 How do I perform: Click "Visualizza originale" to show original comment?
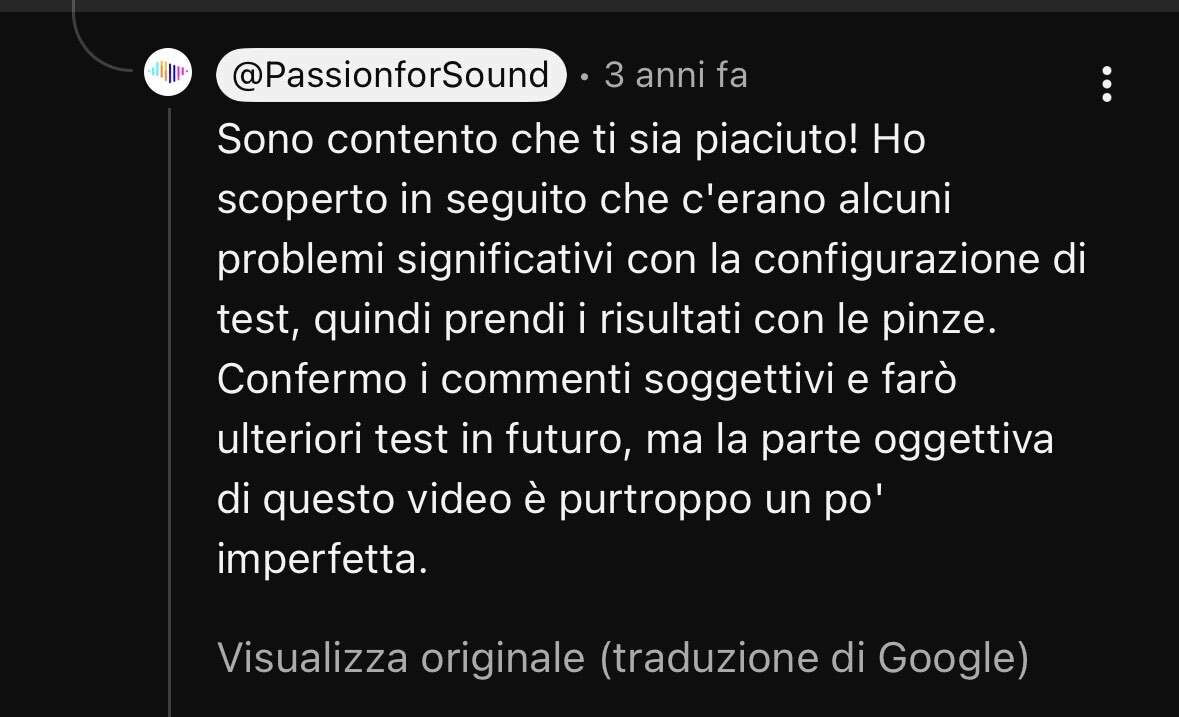pos(401,658)
